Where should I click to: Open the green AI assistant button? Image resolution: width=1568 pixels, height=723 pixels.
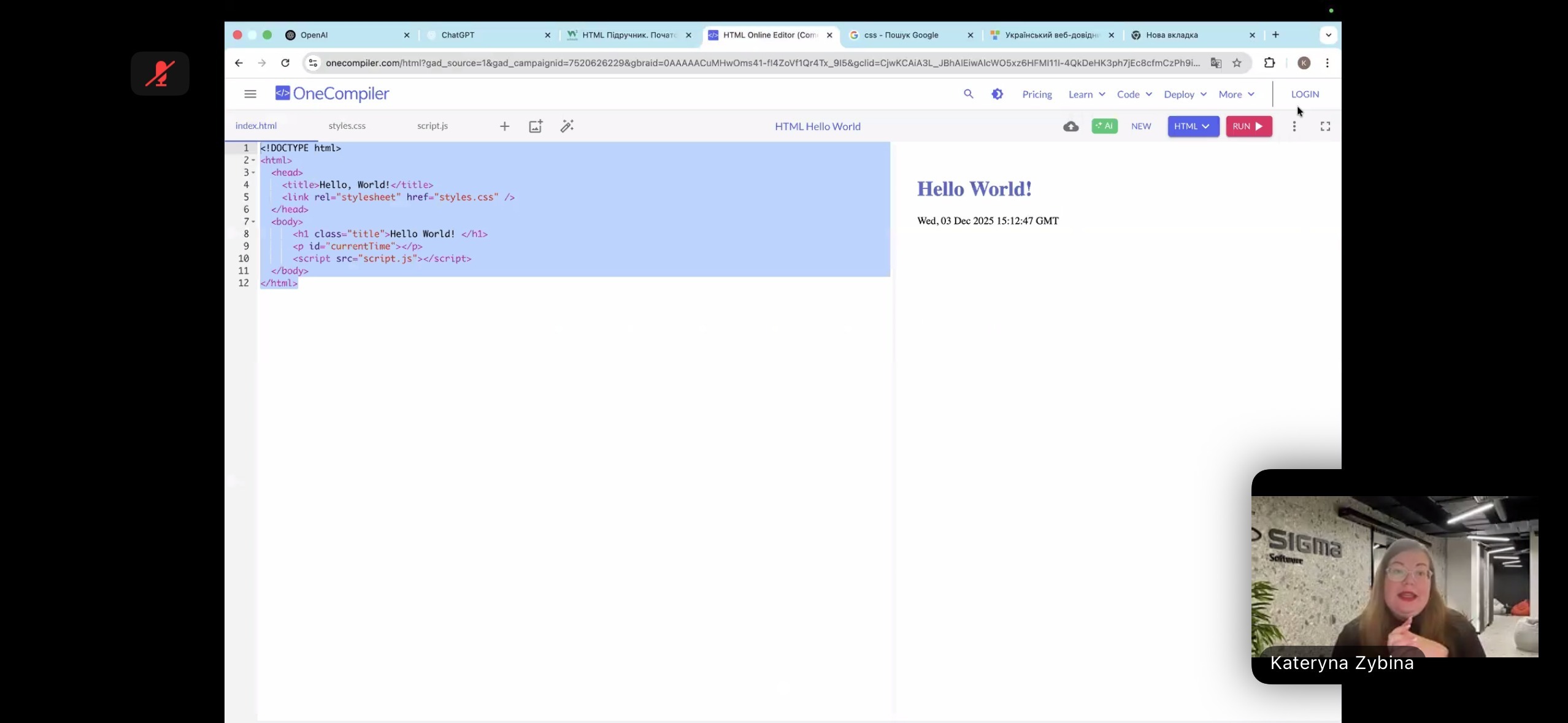[1104, 126]
